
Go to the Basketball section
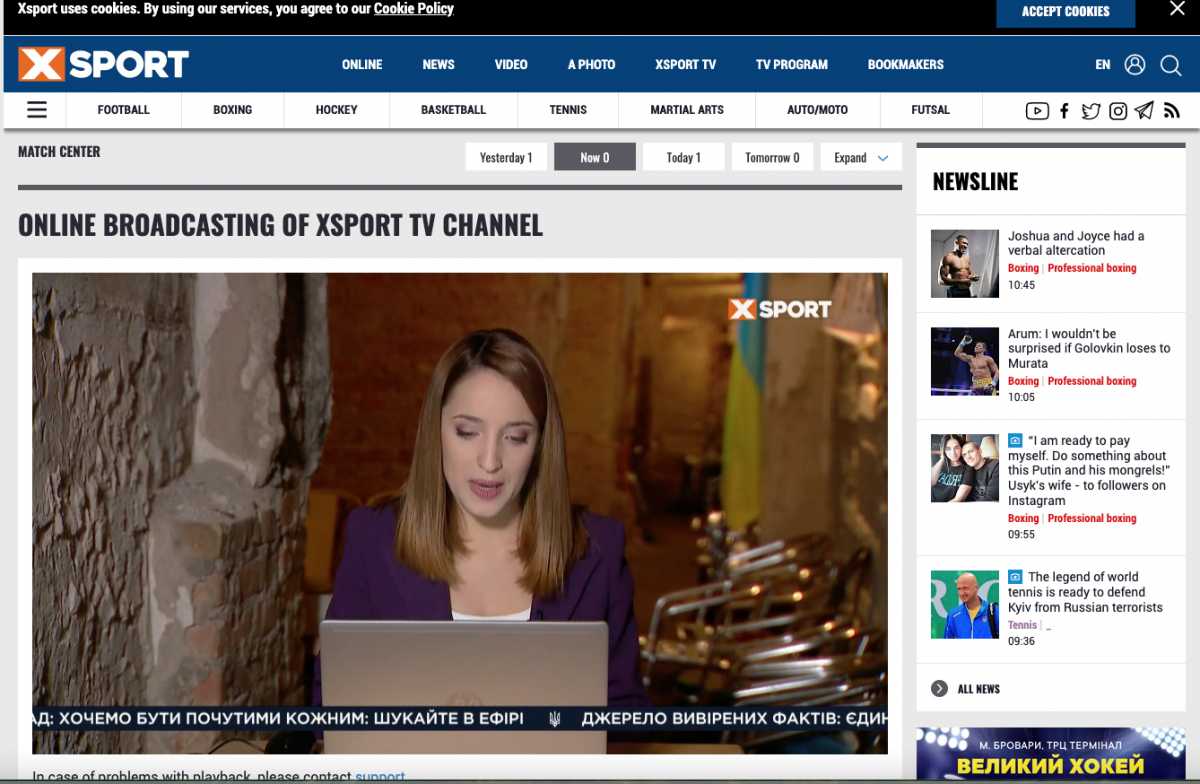454,110
